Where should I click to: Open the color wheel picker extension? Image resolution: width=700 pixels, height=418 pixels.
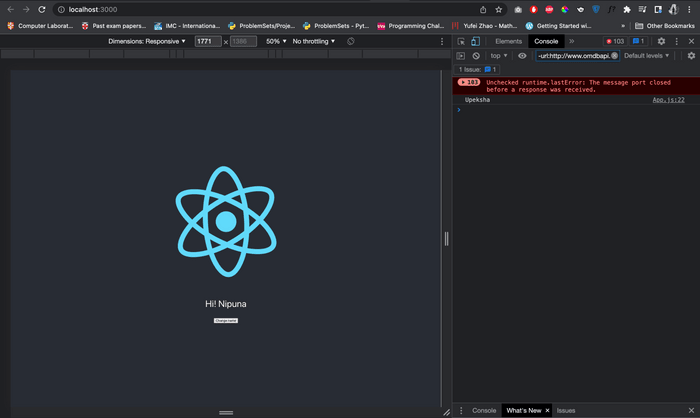point(565,9)
